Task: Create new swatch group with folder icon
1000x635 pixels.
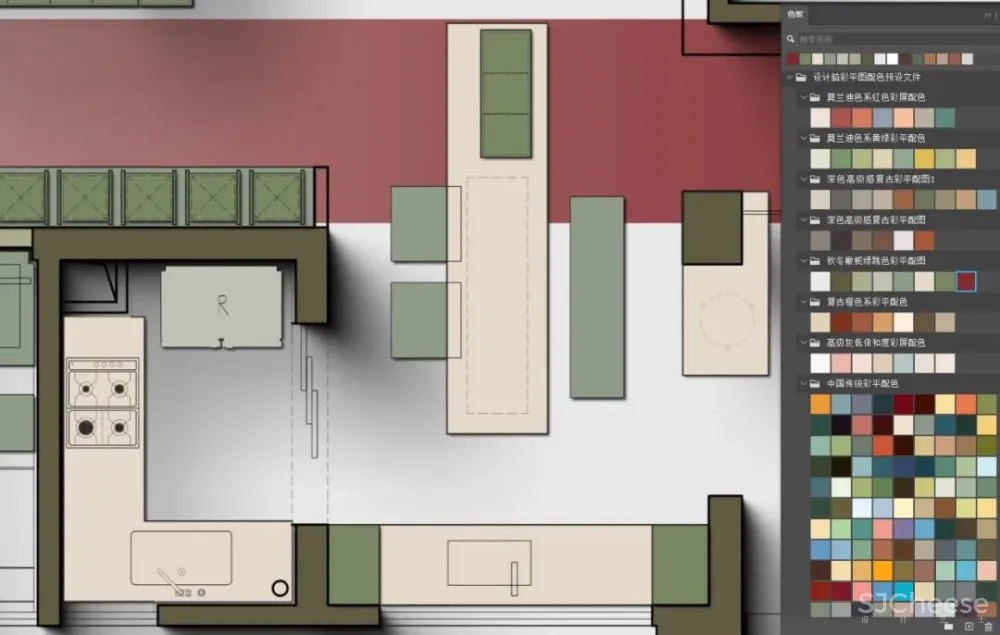Action: tap(949, 625)
